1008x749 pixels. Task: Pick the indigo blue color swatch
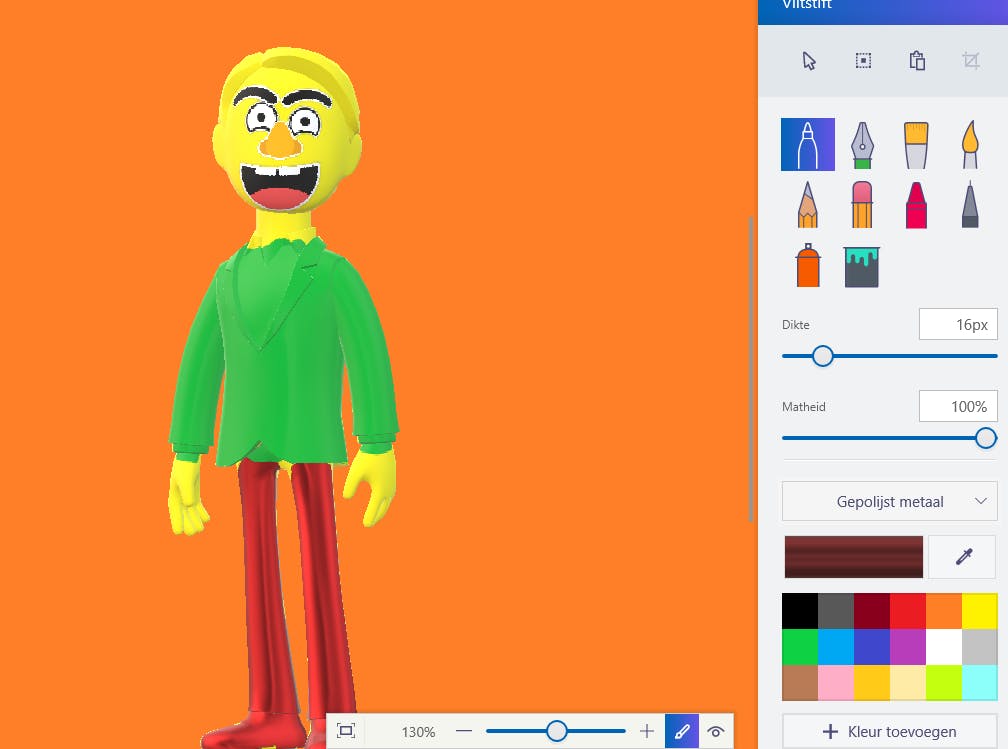pyautogui.click(x=872, y=647)
